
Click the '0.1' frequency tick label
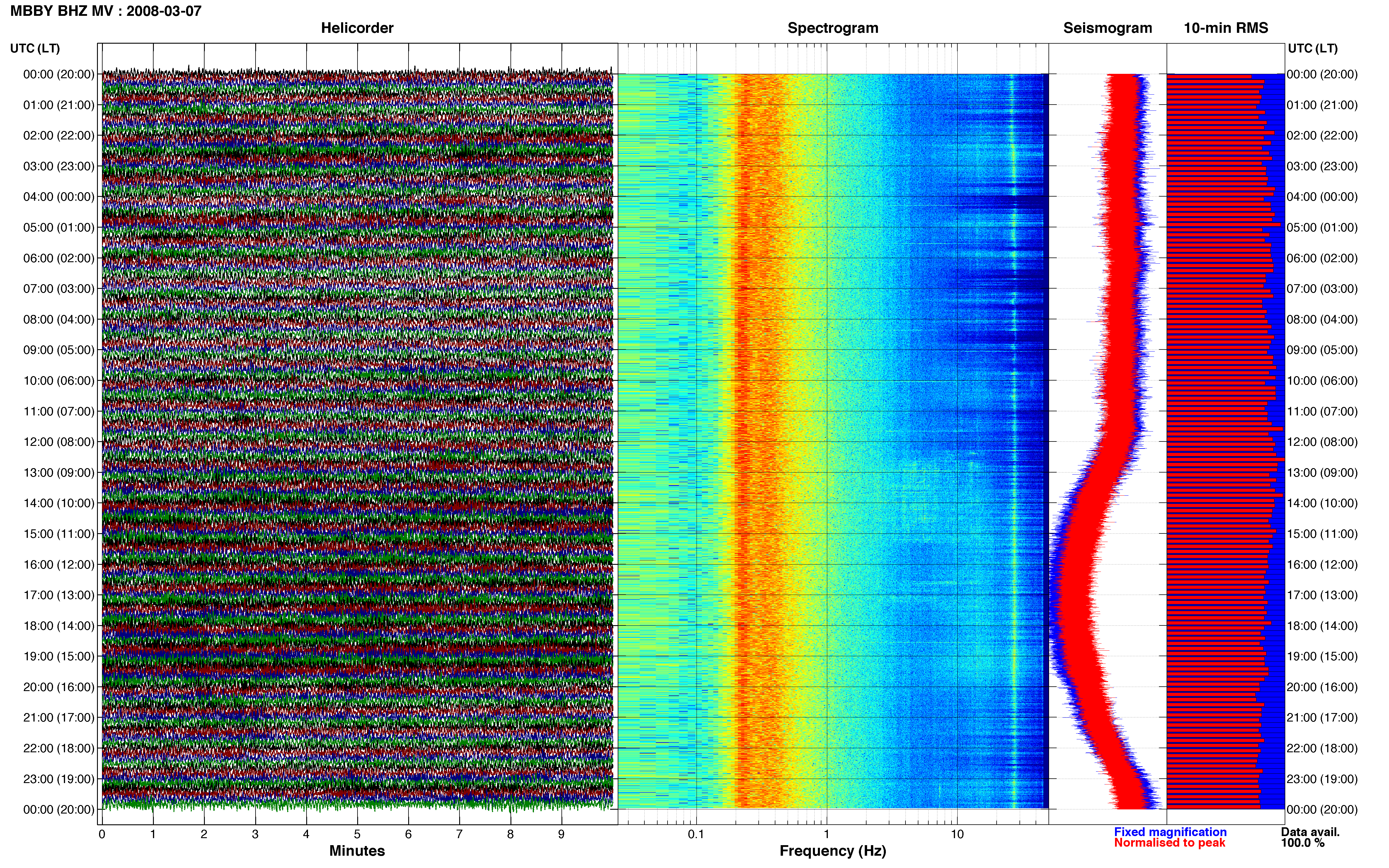696,834
